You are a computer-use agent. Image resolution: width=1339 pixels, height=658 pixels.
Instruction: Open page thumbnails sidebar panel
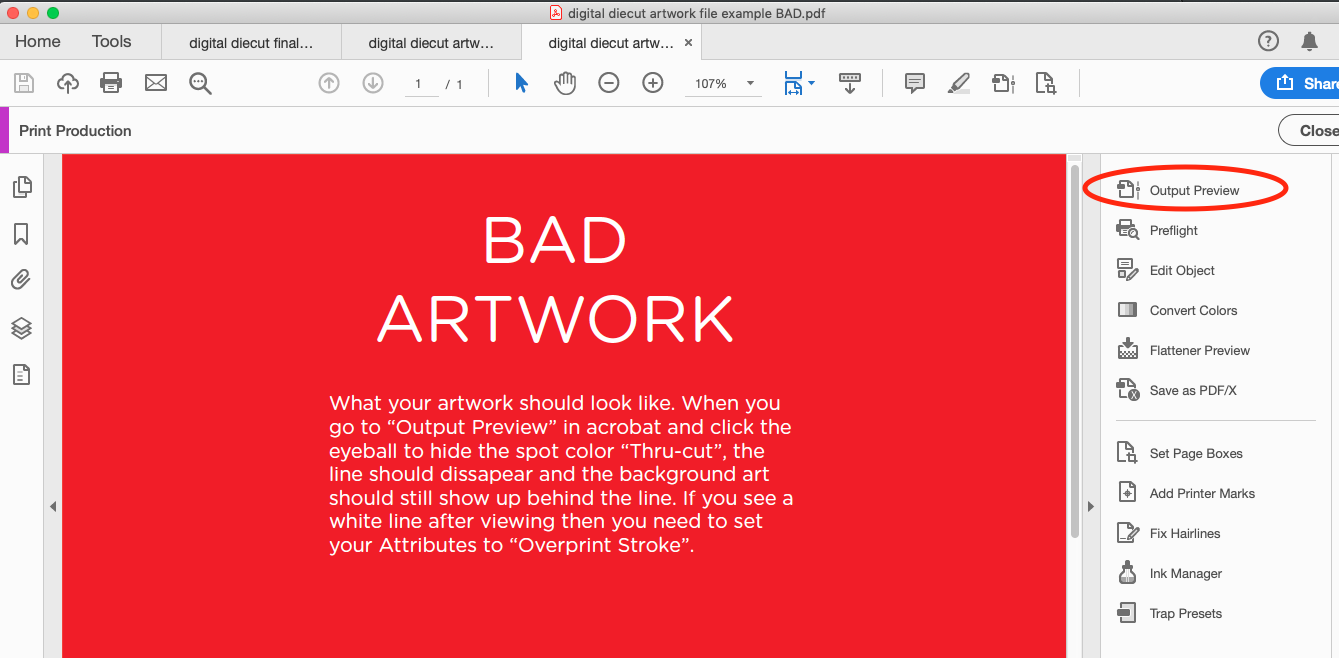[21, 187]
